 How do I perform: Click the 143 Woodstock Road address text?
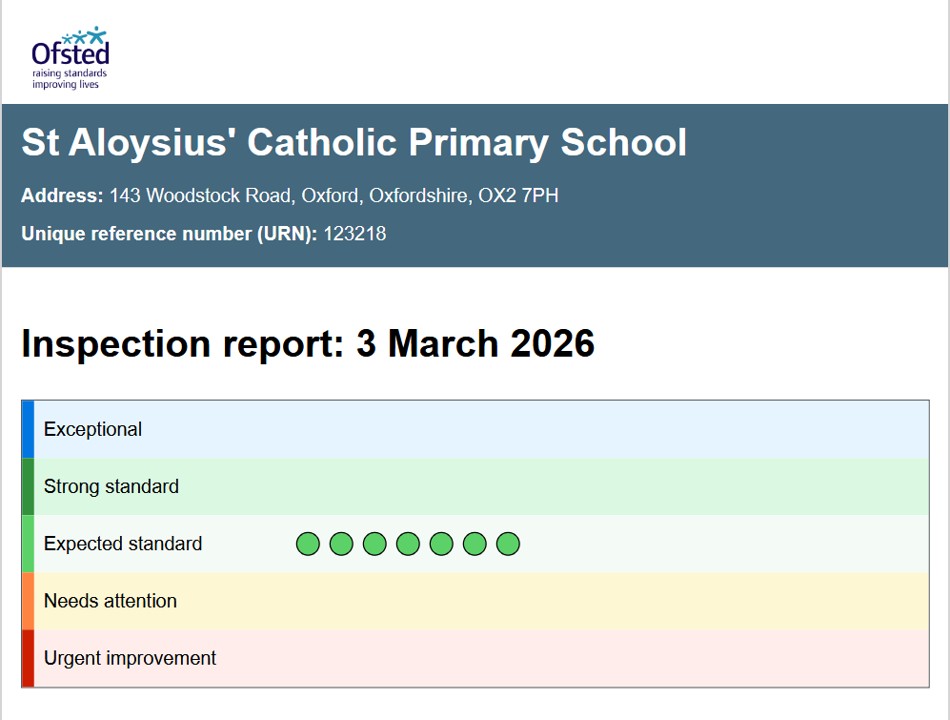334,196
